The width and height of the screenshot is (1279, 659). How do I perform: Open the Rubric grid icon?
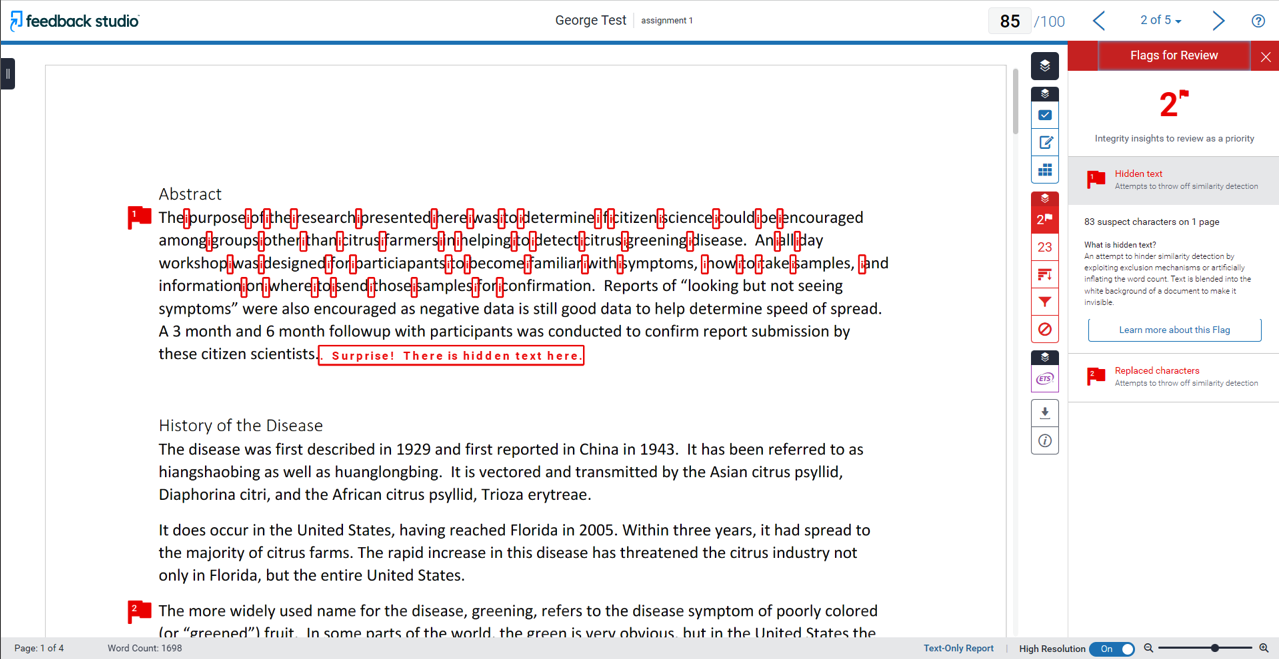pos(1045,170)
